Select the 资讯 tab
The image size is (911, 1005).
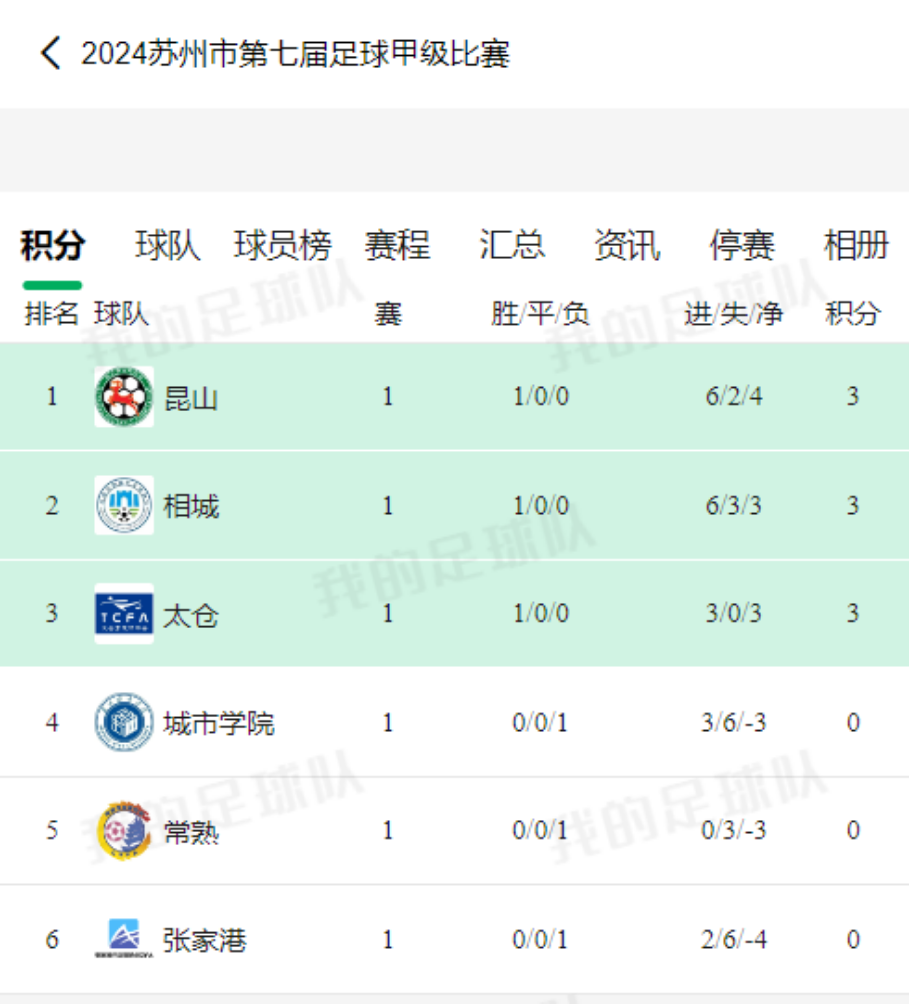pyautogui.click(x=627, y=245)
